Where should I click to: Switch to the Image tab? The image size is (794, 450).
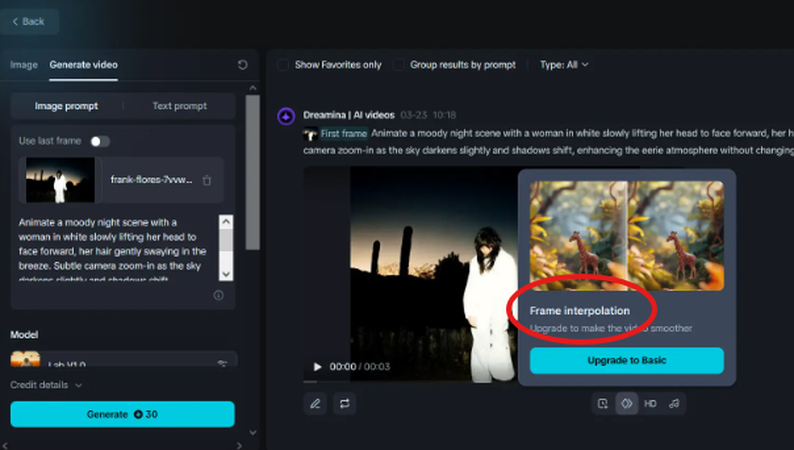[24, 65]
